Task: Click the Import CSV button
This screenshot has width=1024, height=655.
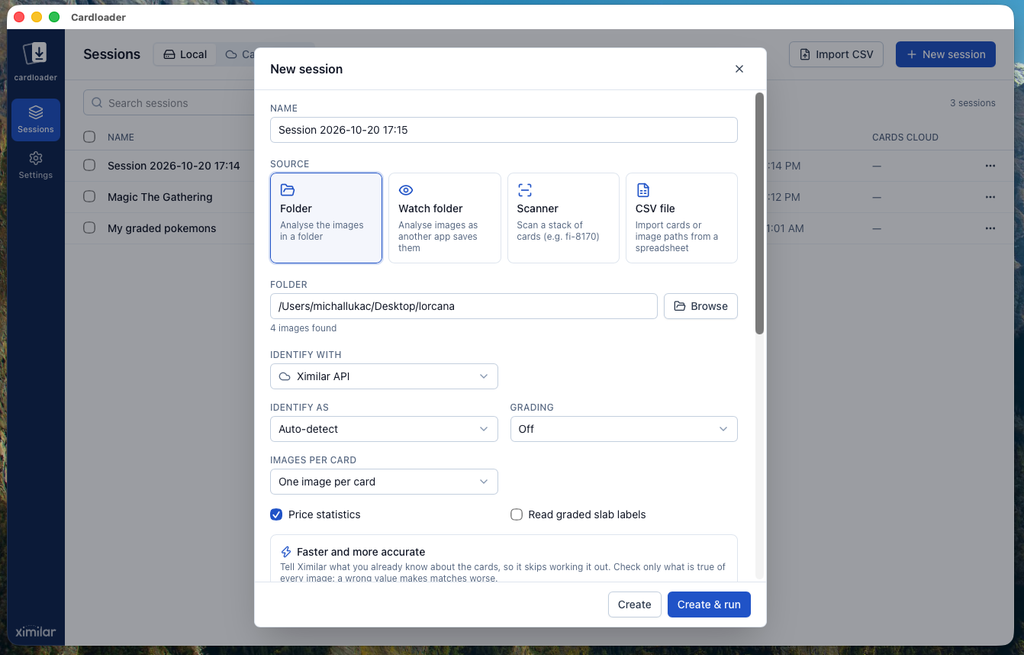Action: click(836, 54)
